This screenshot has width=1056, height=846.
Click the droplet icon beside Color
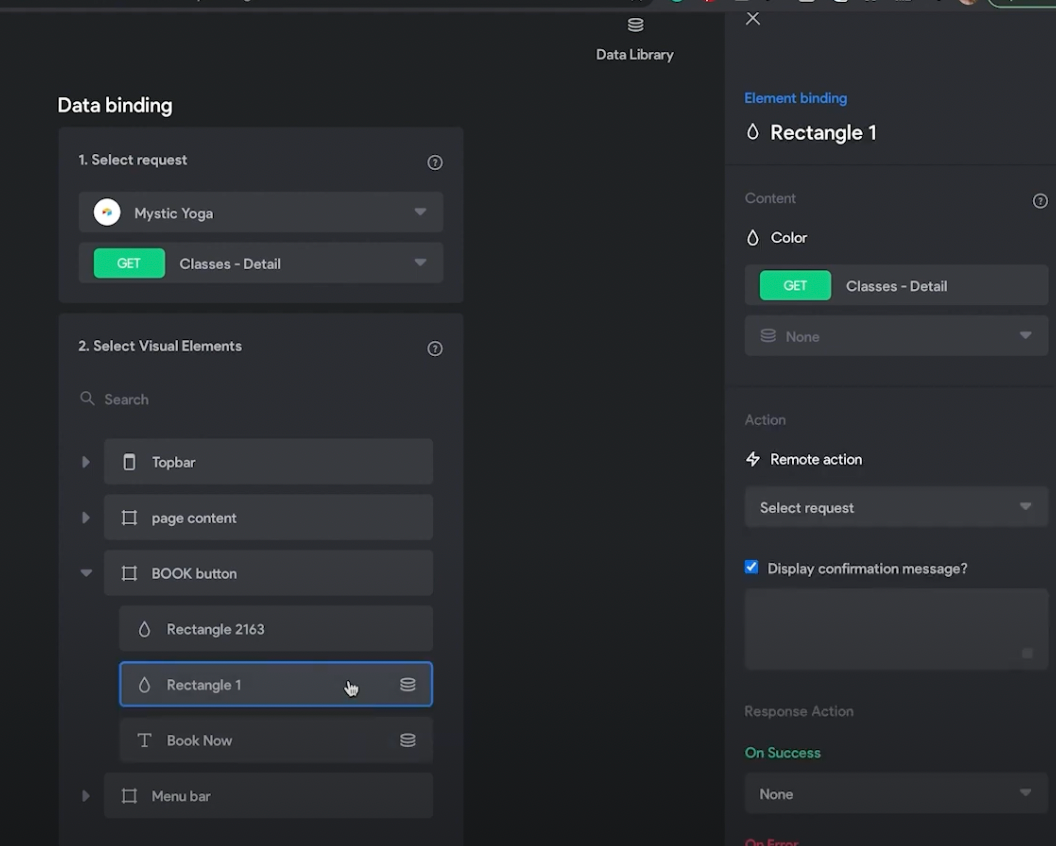point(753,238)
